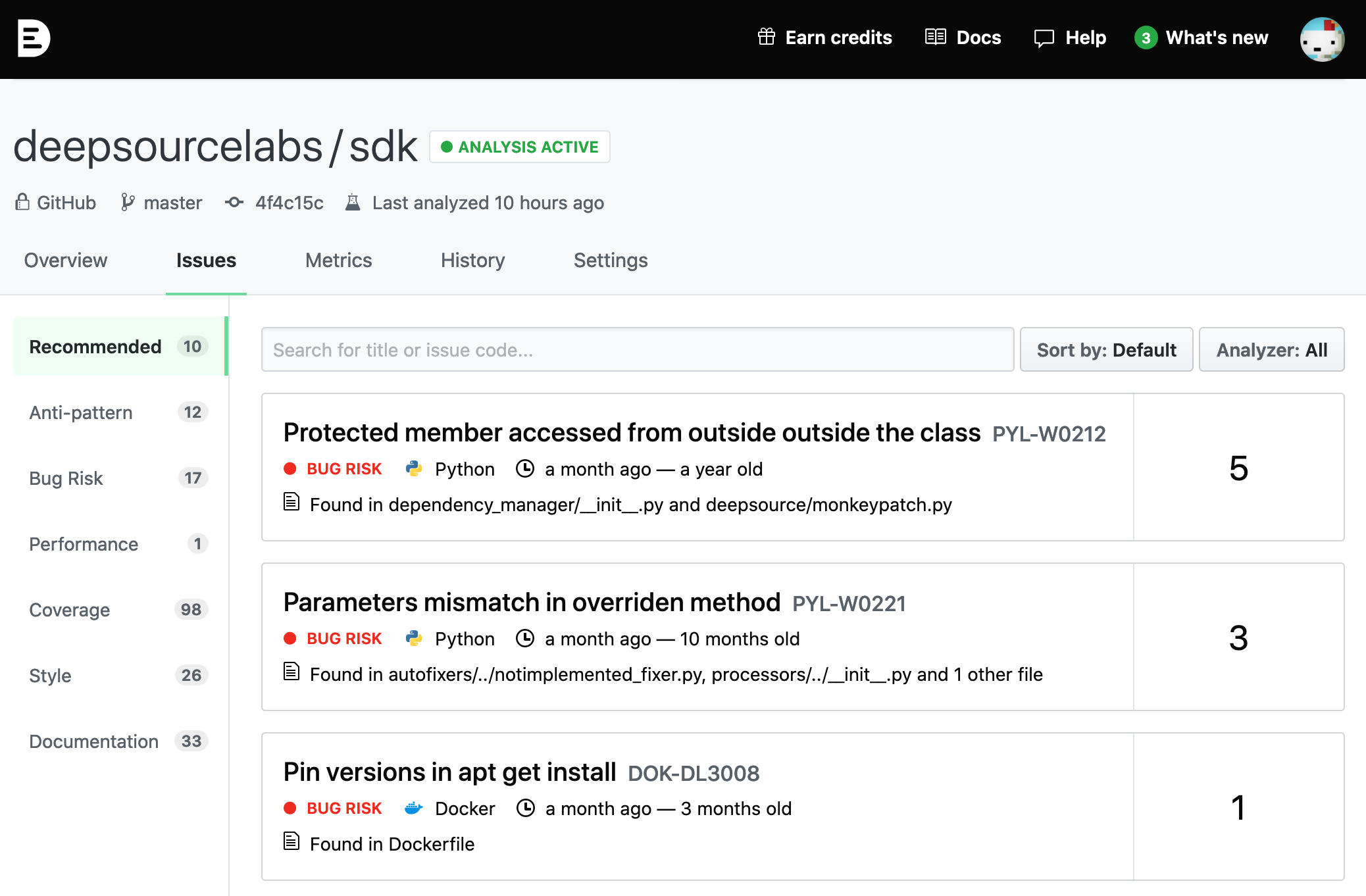This screenshot has width=1366, height=896.
Task: Open Docs via the book icon
Action: pos(935,37)
